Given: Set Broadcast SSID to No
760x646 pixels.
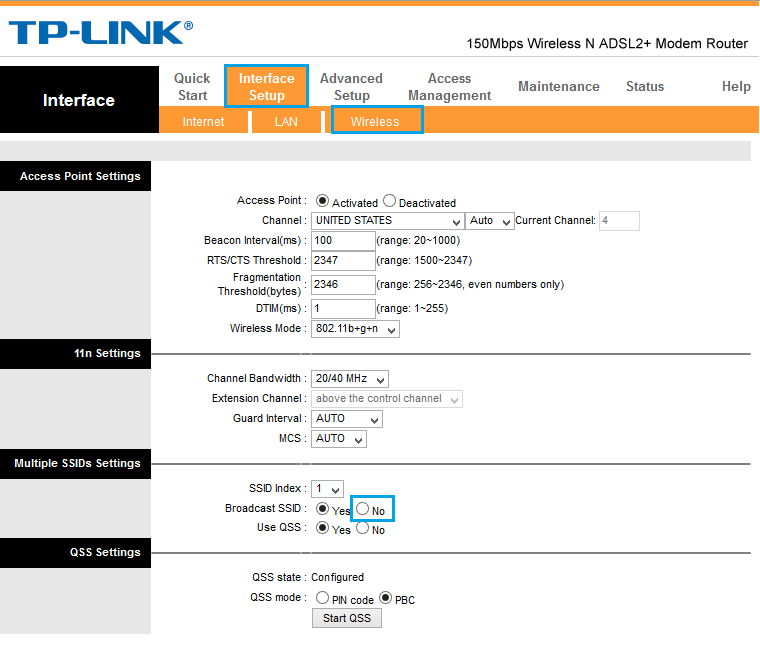Looking at the screenshot, I should click(x=363, y=508).
